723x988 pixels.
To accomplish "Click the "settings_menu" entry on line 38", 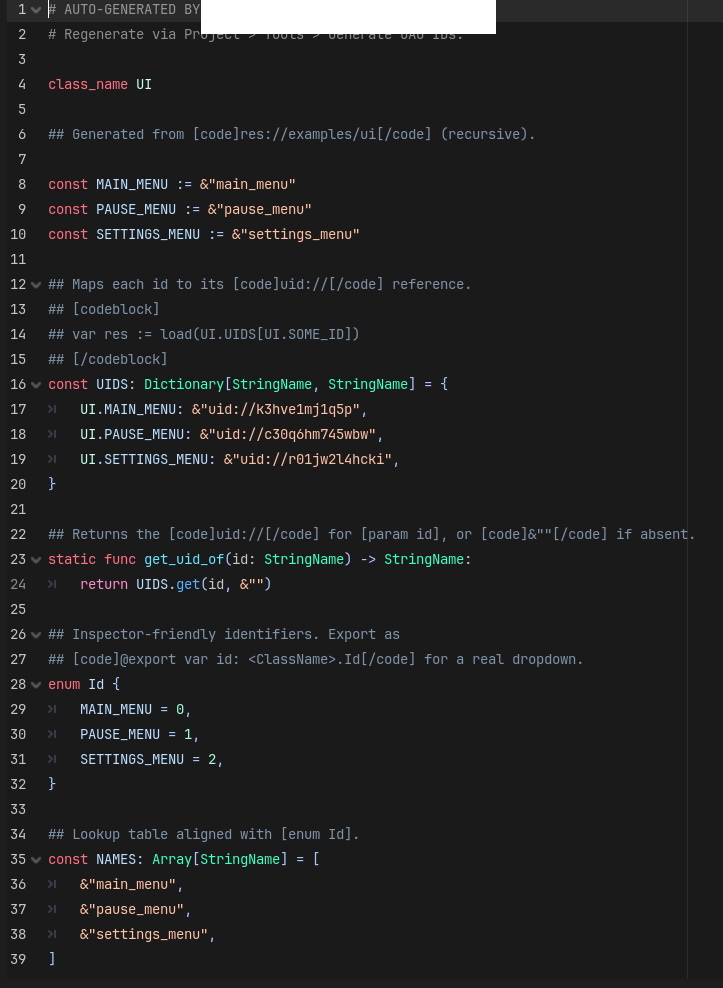I will coord(144,934).
